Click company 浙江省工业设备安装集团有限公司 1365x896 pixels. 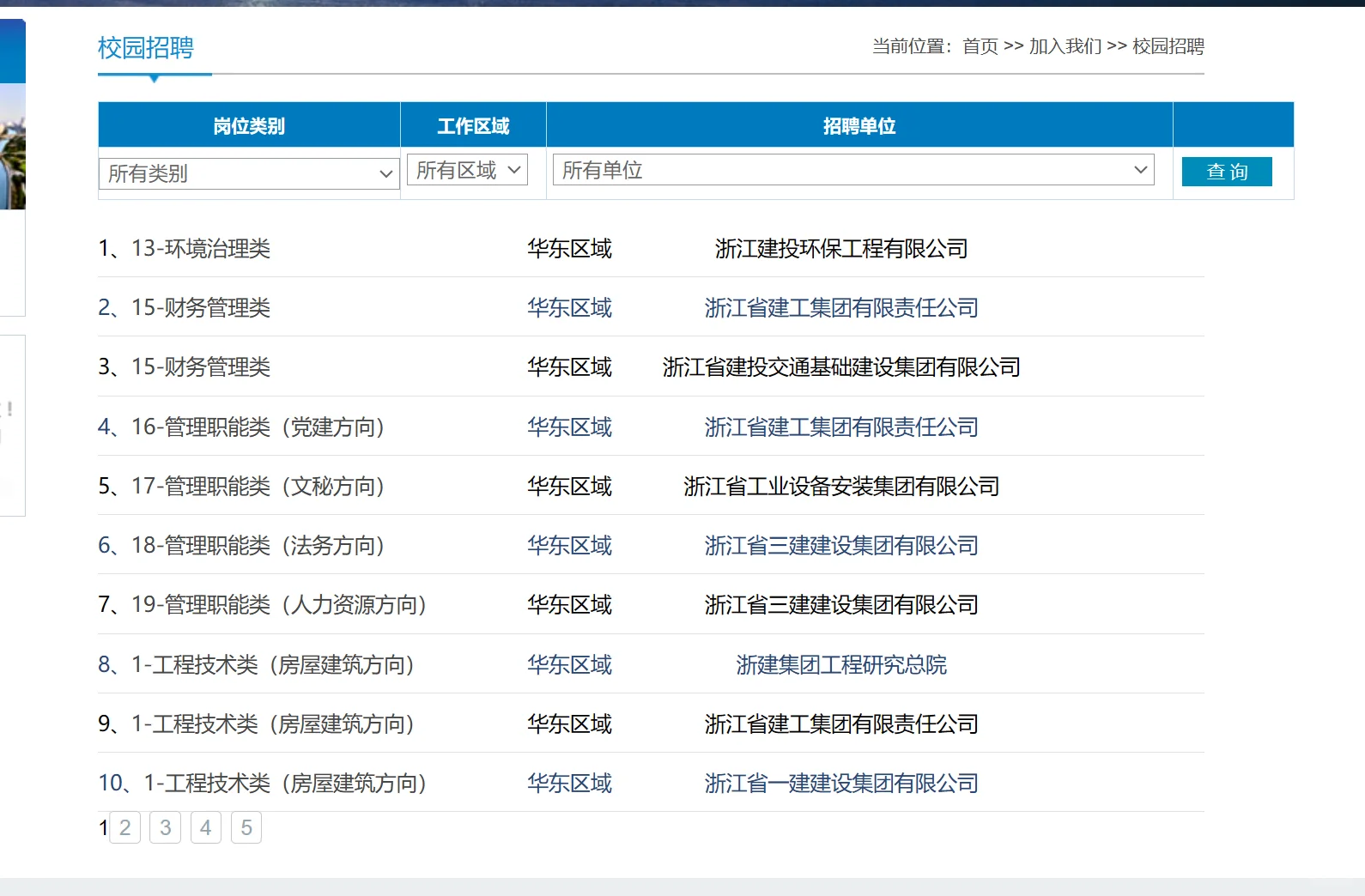click(841, 487)
